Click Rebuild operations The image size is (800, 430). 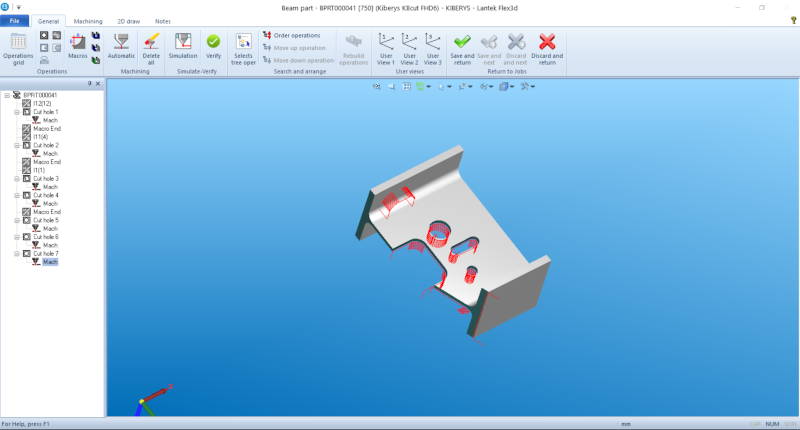coord(353,49)
